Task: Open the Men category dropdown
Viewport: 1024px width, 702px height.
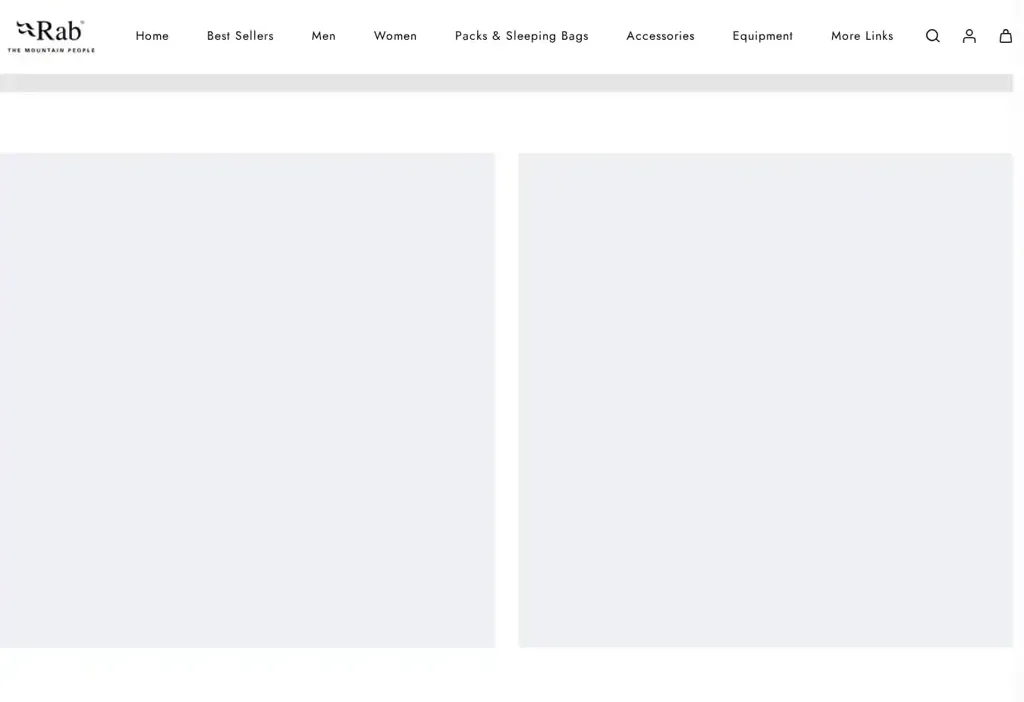Action: 323,35
